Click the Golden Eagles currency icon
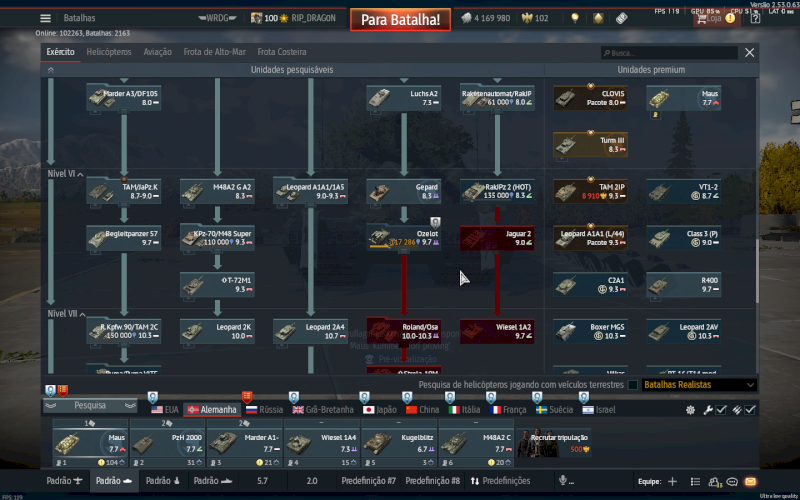800x500 pixels. coord(527,18)
